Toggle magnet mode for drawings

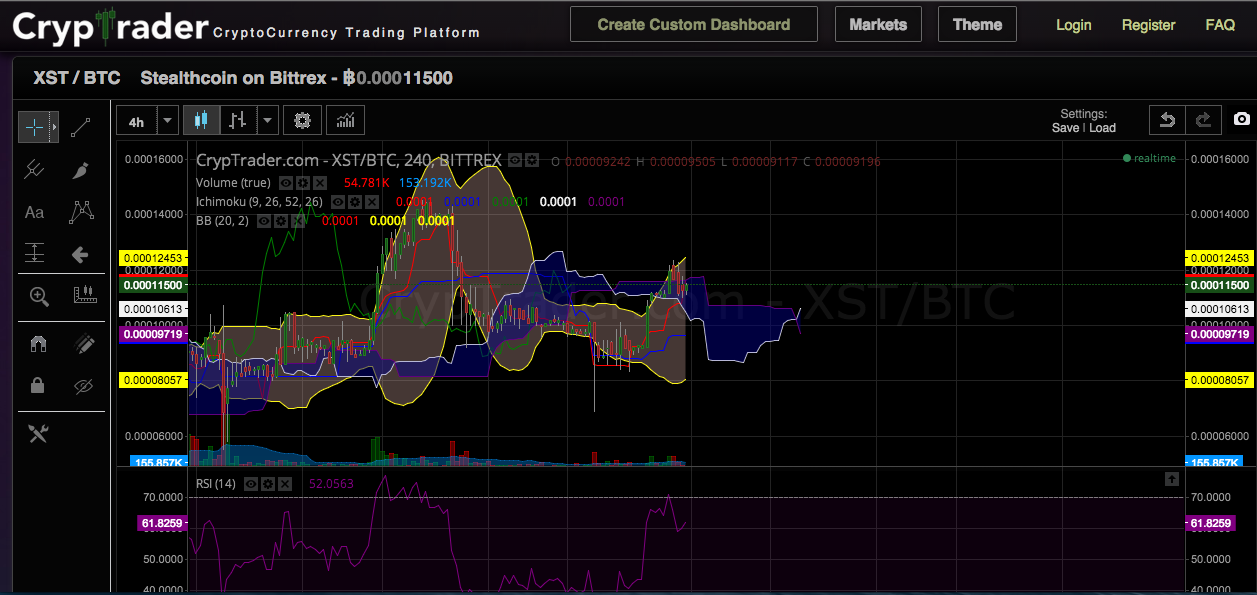38,344
